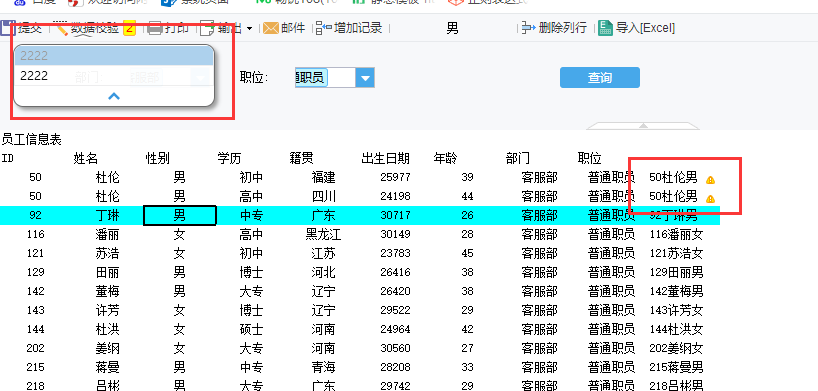Click name cell 蒋曼
The height and width of the screenshot is (391, 818).
point(107,368)
